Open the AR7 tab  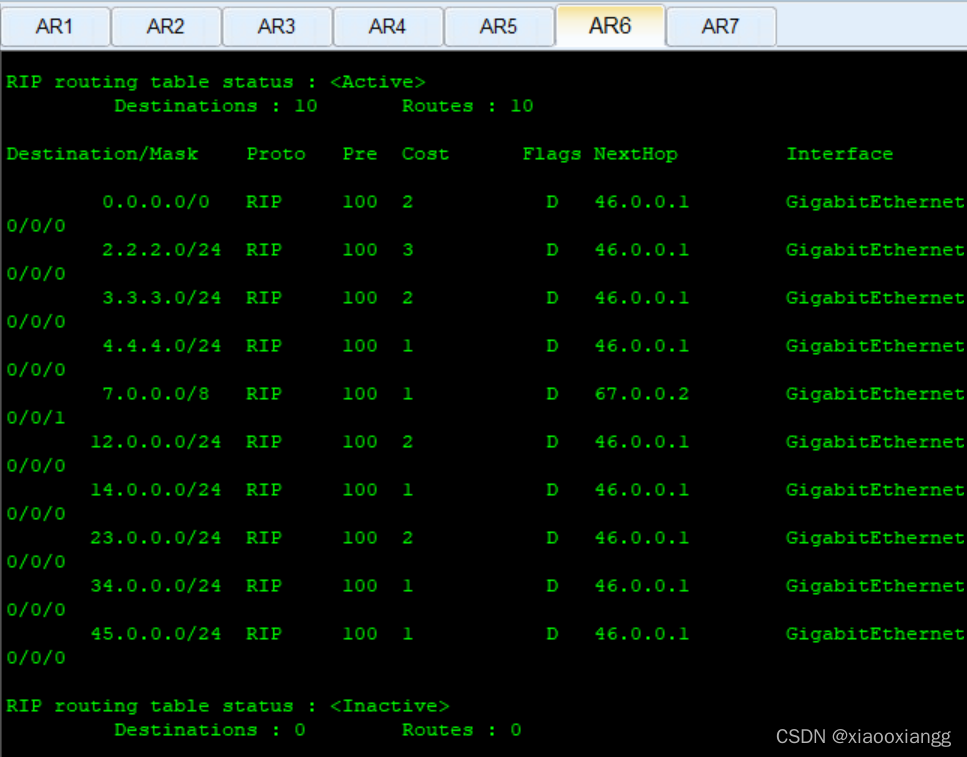pos(720,26)
